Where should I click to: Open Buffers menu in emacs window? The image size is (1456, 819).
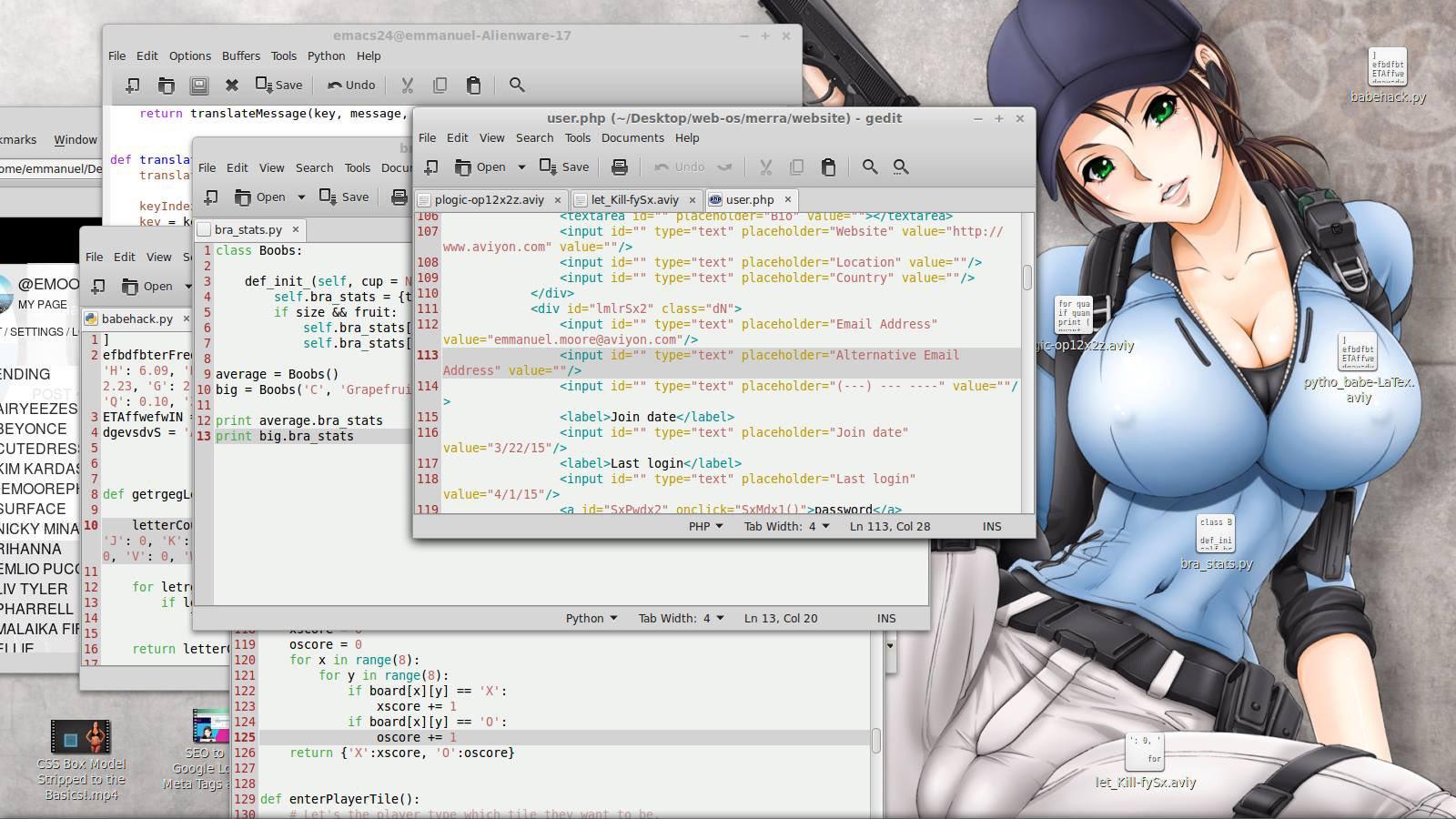241,56
